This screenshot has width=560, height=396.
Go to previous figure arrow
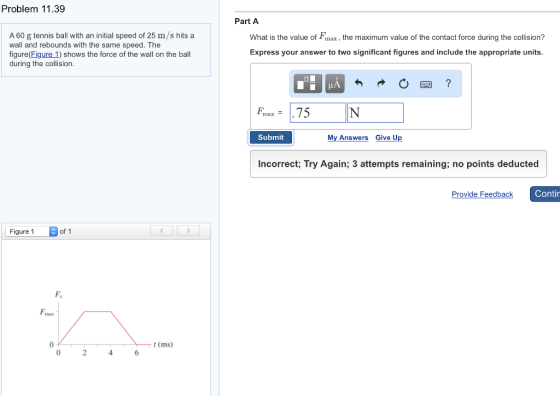click(x=161, y=231)
